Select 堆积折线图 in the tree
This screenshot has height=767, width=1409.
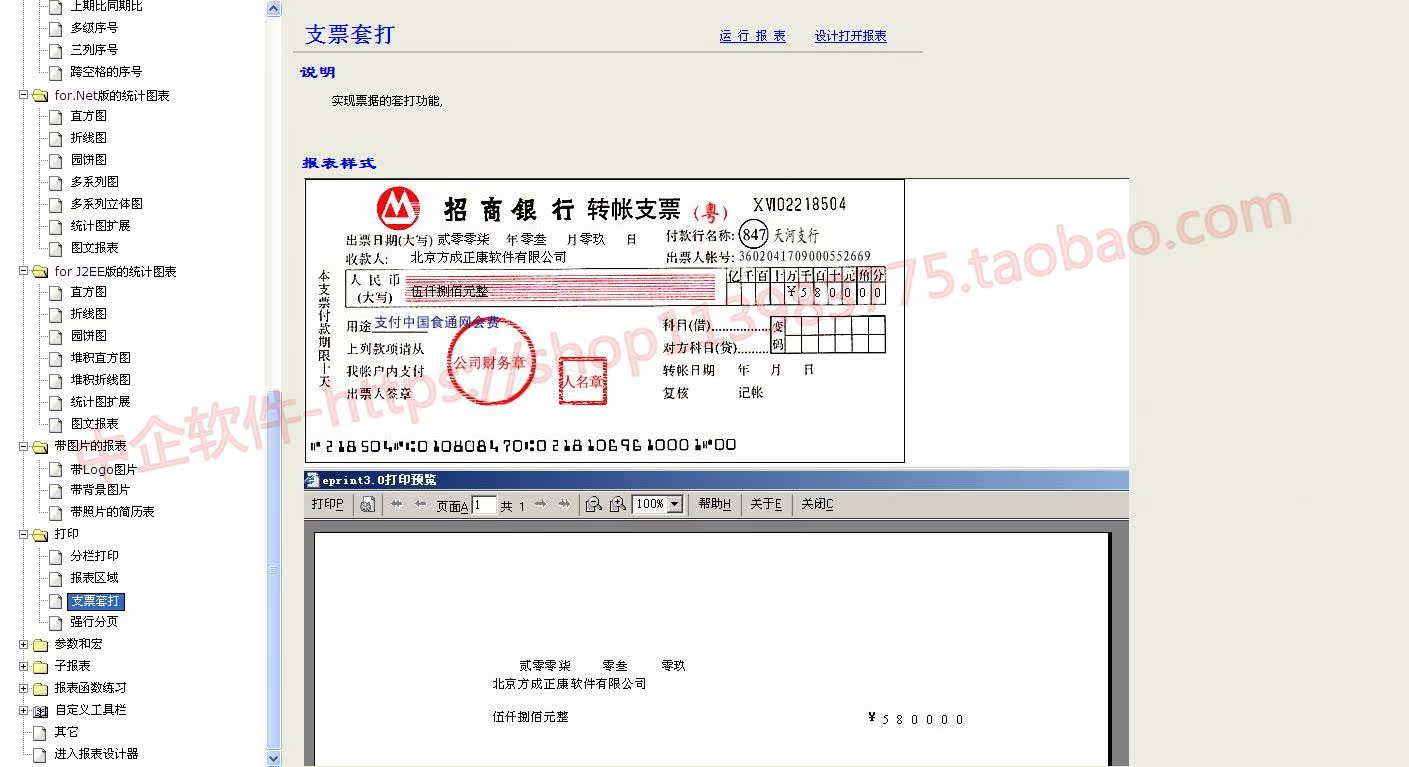pyautogui.click(x=100, y=380)
